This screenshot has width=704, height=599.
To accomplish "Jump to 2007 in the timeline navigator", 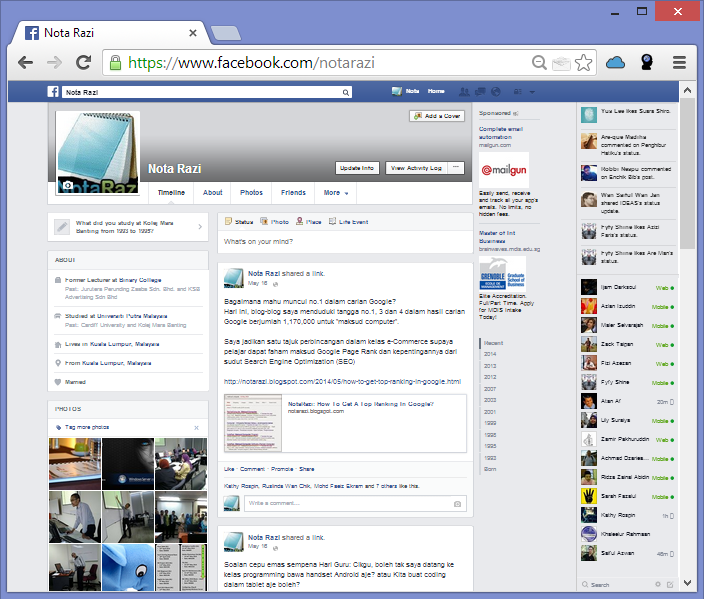I will (x=490, y=389).
